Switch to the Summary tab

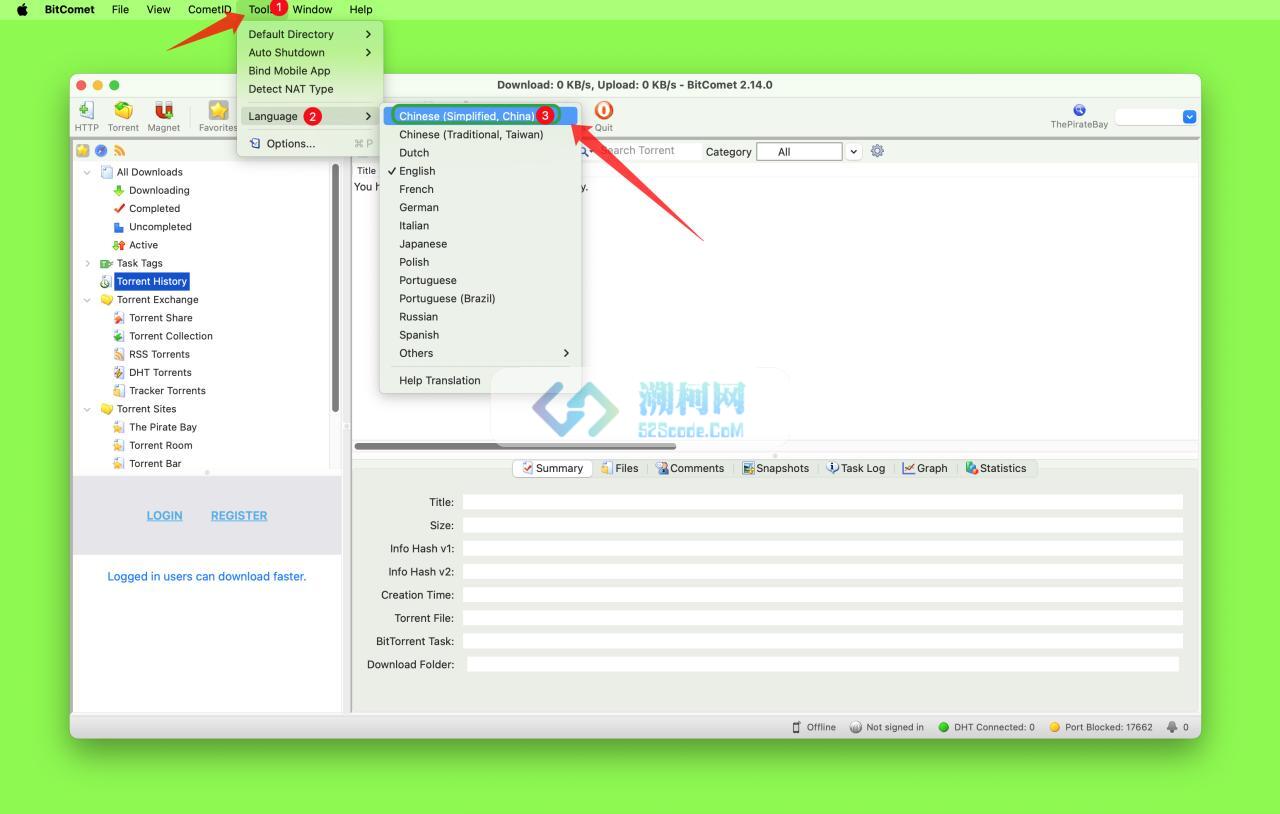click(x=552, y=468)
